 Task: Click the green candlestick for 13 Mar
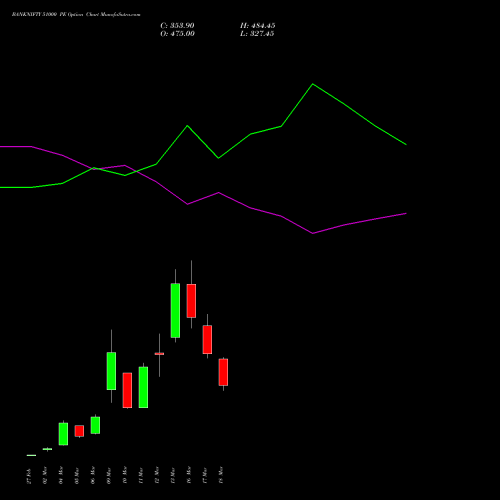(x=175, y=310)
